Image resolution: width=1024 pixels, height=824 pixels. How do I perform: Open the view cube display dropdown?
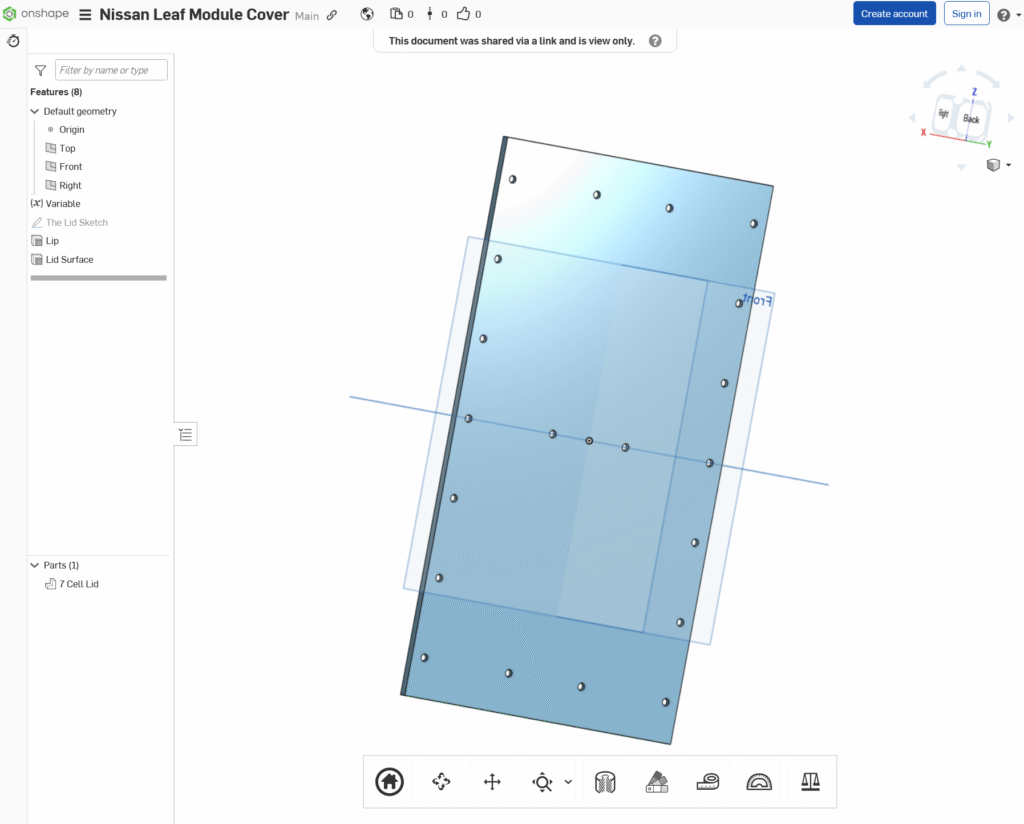tap(1008, 165)
